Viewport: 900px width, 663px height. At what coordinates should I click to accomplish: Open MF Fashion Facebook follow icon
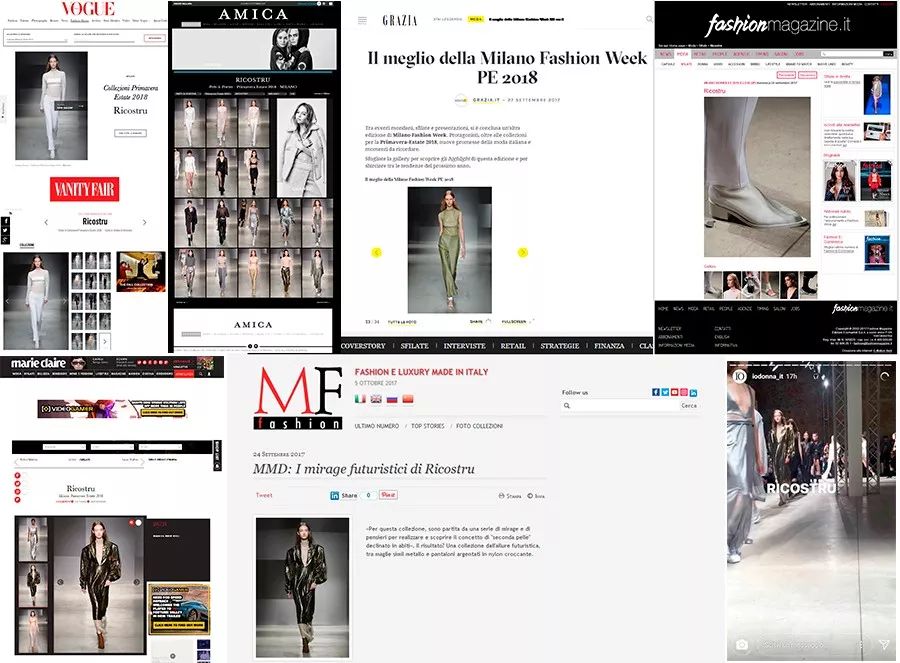pos(655,392)
